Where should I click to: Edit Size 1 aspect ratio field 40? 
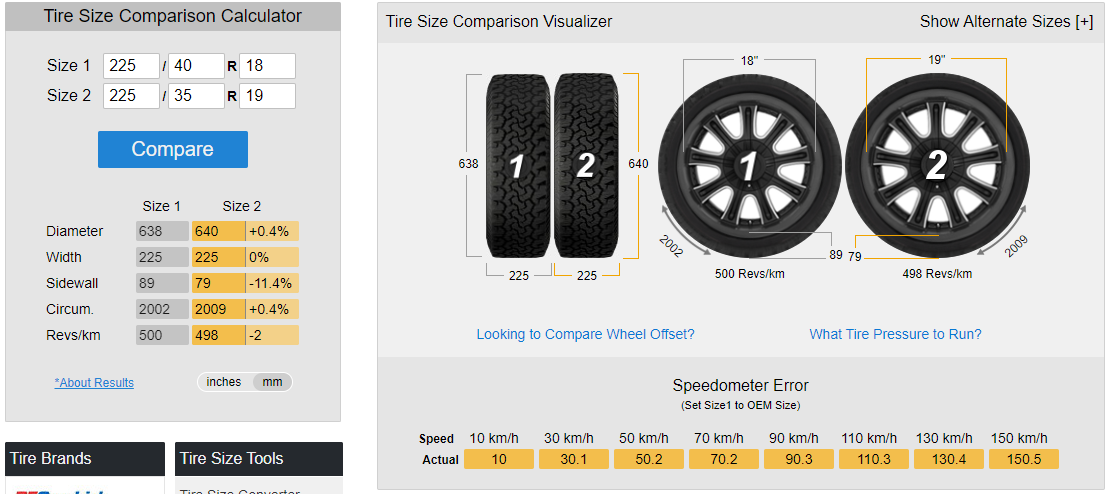point(196,66)
